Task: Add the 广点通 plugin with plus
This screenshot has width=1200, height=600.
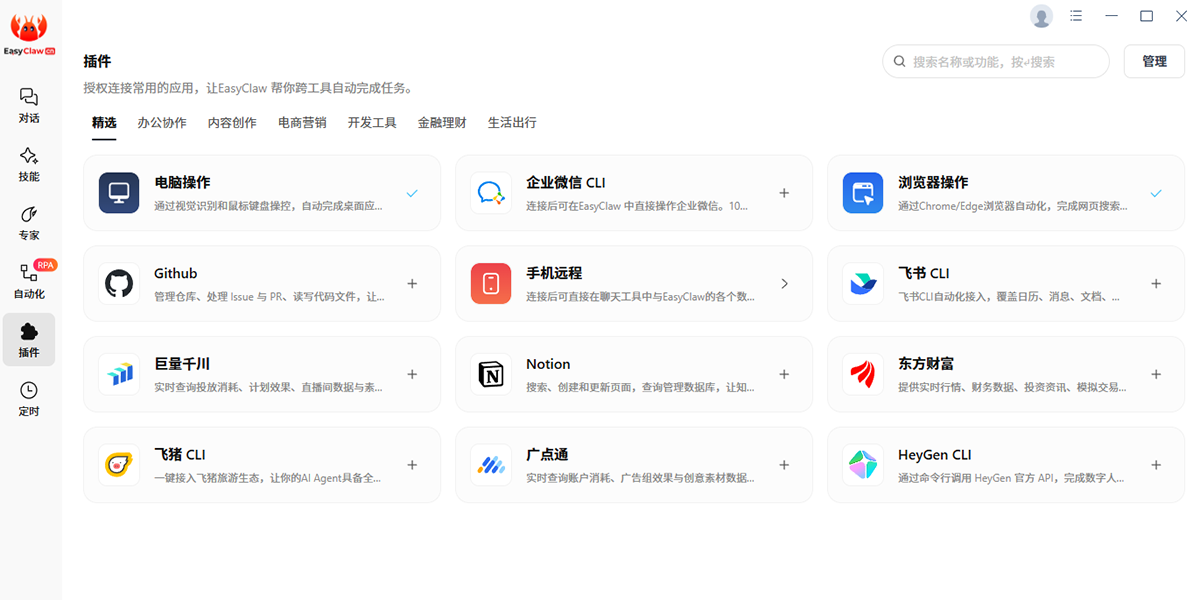Action: pos(784,465)
